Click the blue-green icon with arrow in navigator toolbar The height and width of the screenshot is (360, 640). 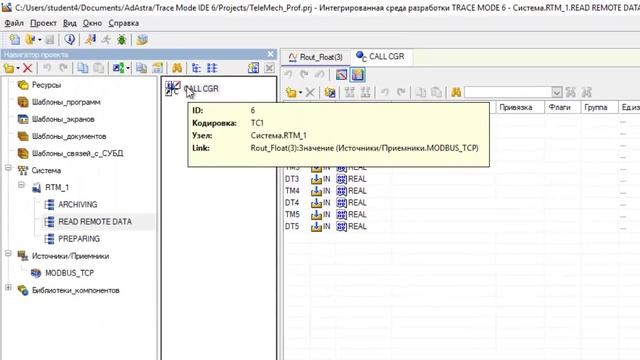[118, 68]
